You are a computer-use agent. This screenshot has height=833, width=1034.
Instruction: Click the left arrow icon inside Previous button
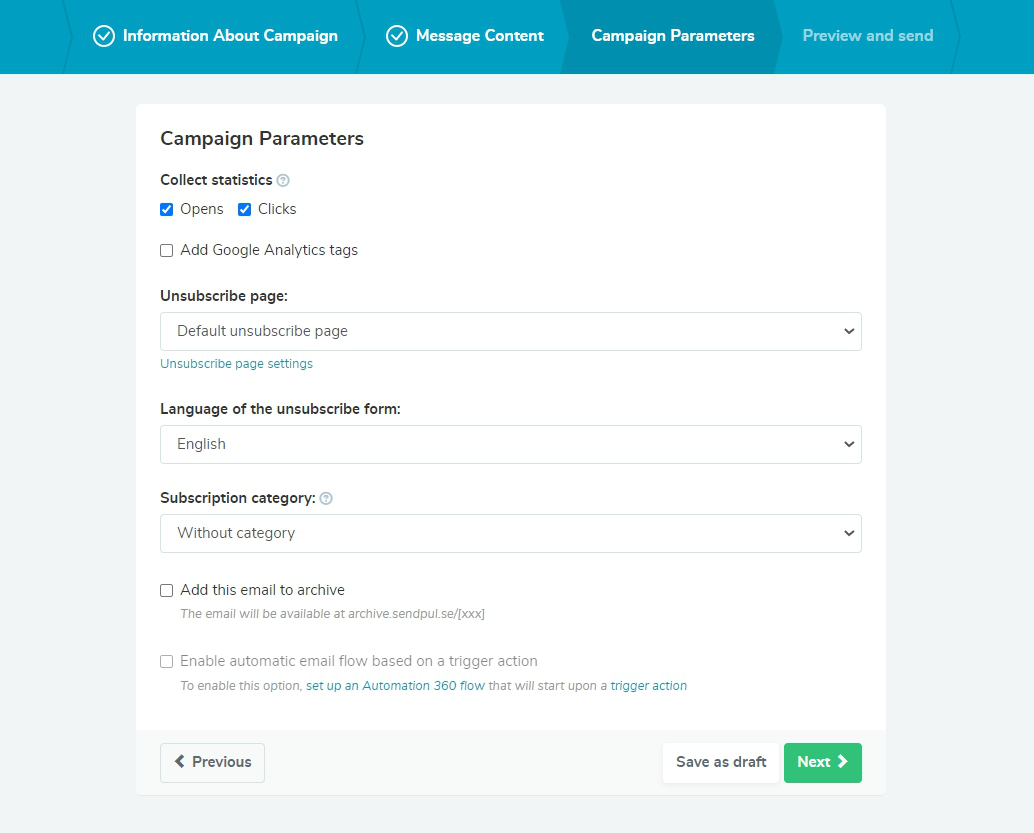point(180,762)
